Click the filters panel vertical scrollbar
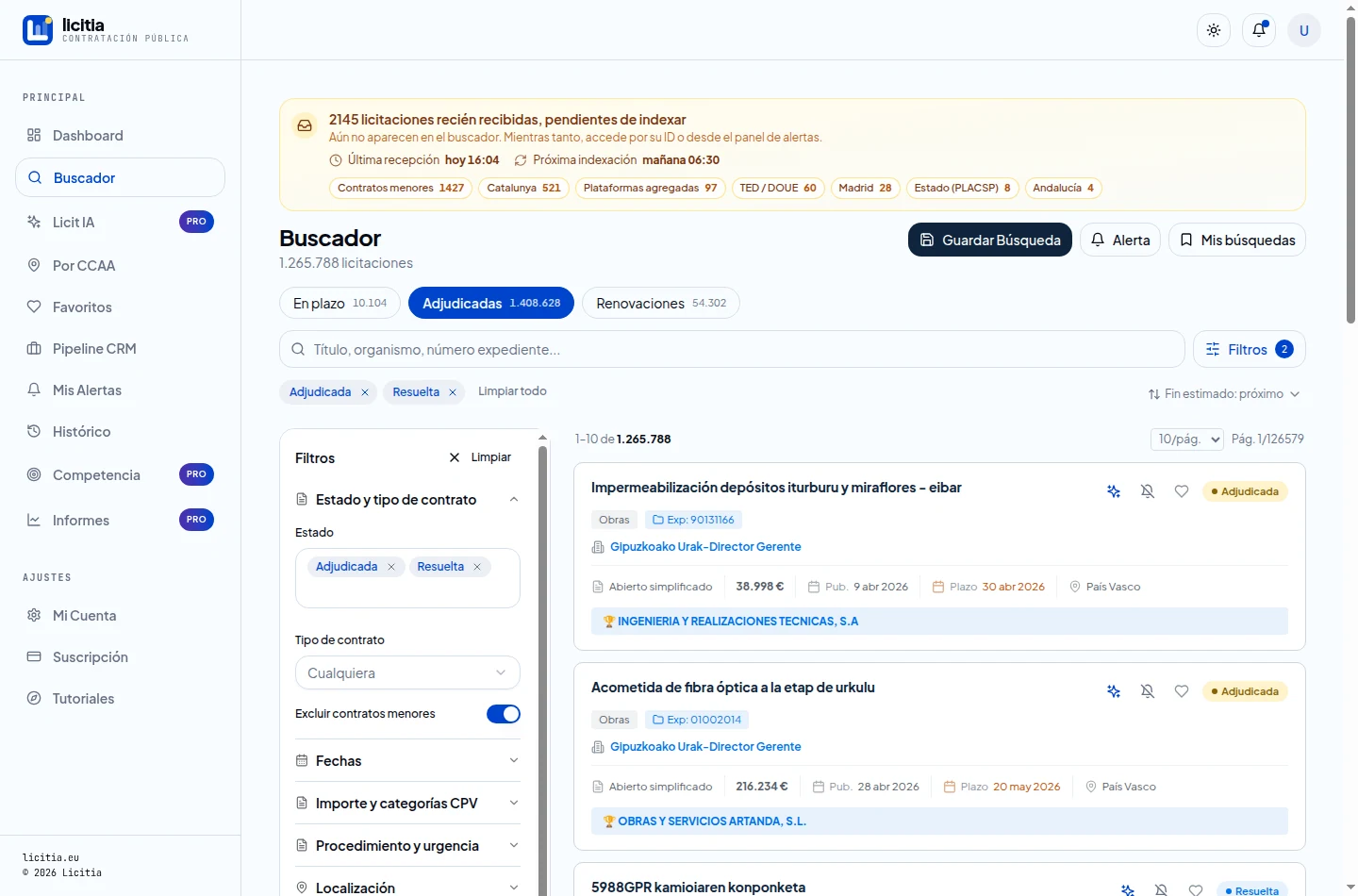 [x=542, y=670]
